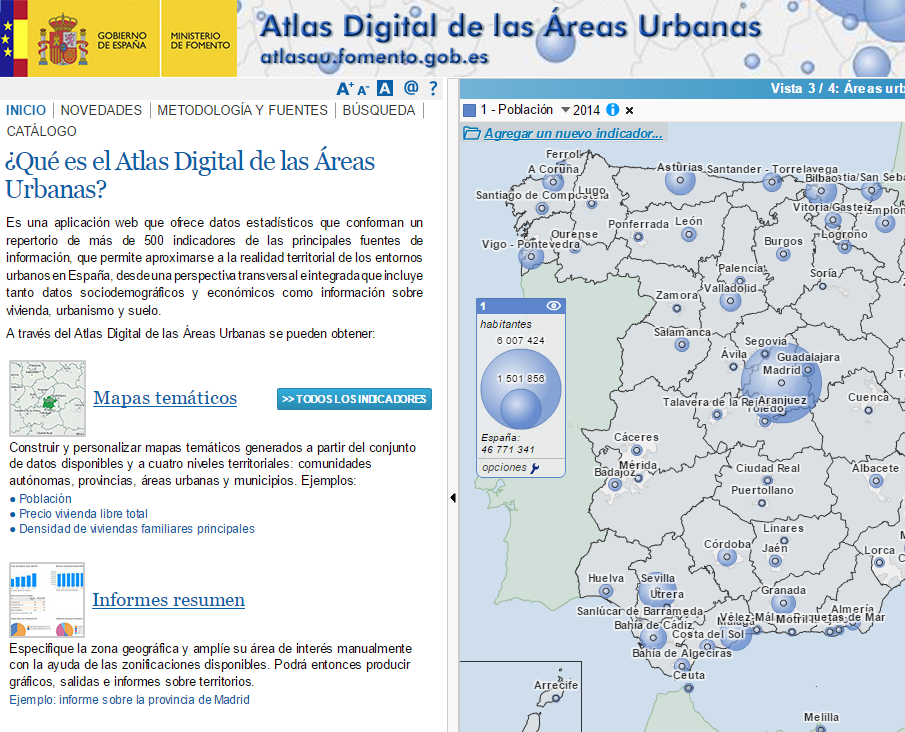Open METODOLOGÍA Y FUENTES

242,110
